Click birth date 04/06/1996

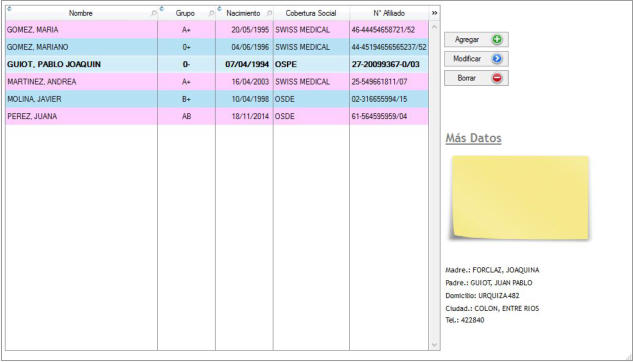point(250,47)
